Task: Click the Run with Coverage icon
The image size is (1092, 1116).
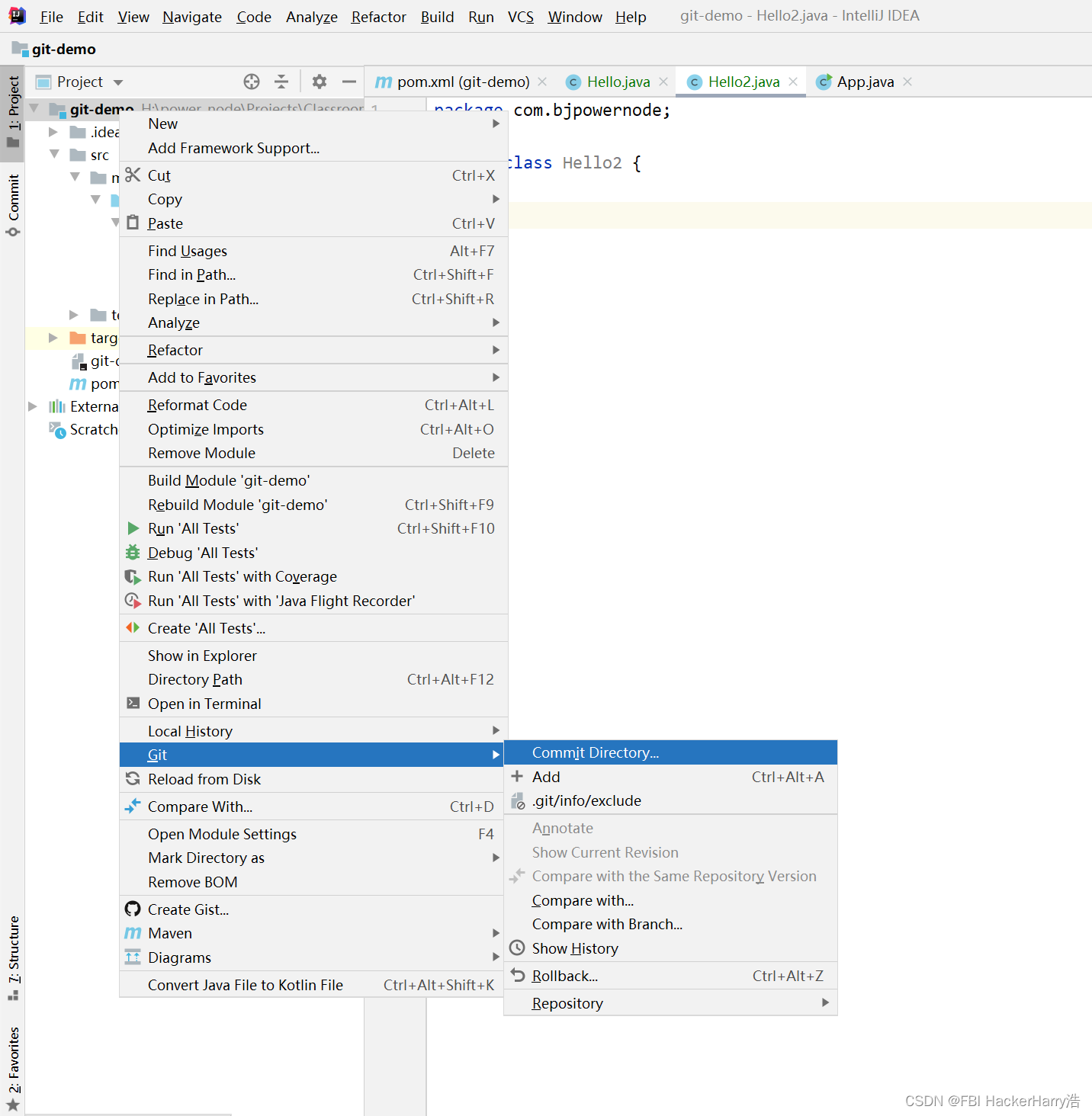Action: click(133, 577)
